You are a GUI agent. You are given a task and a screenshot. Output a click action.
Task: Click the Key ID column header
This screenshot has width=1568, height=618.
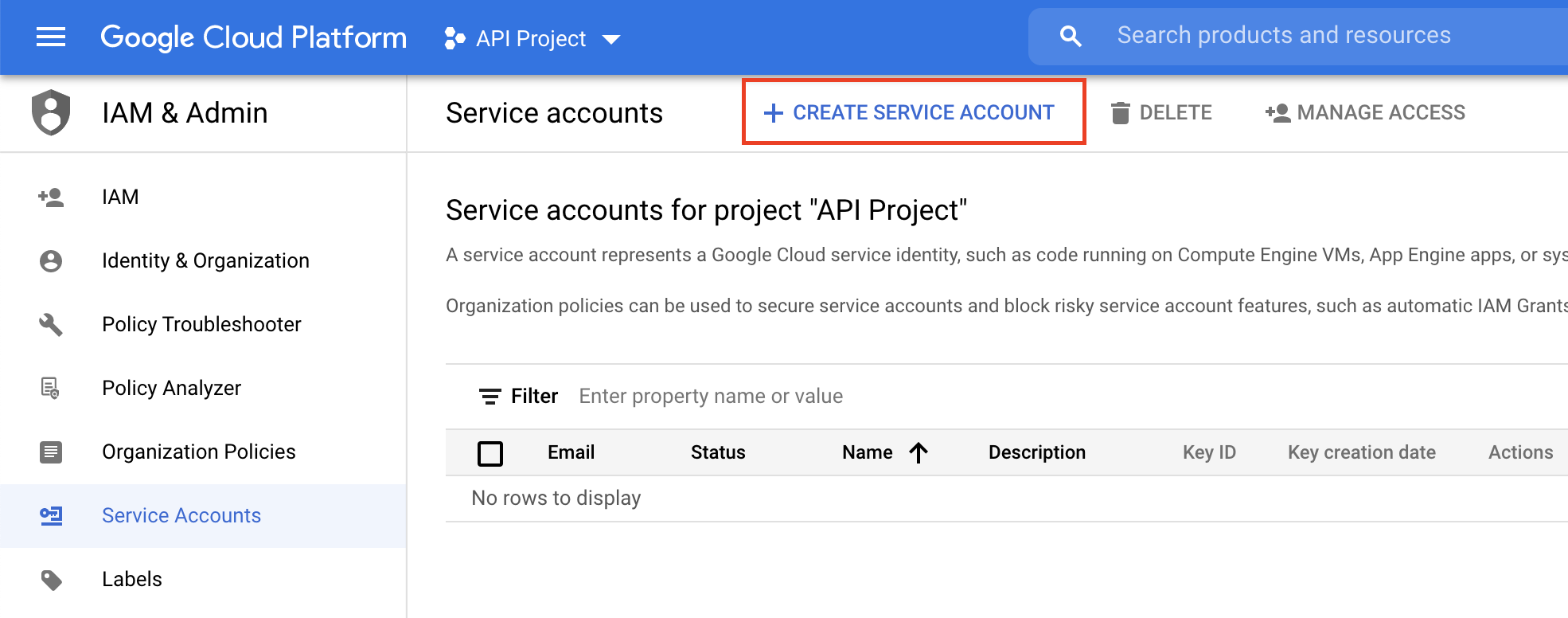tap(1209, 452)
